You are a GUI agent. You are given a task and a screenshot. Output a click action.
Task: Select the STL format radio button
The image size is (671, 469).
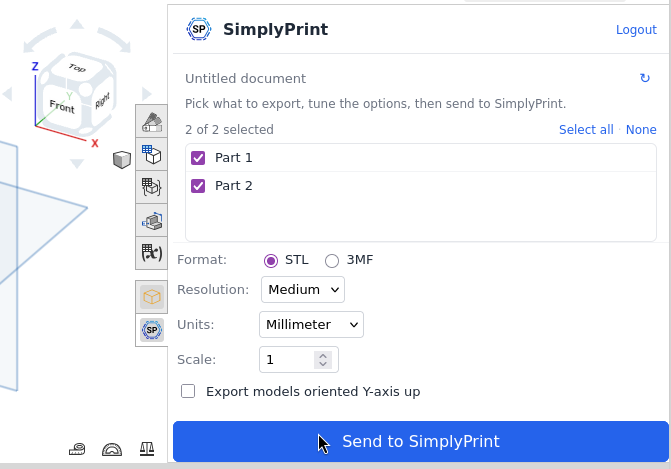[x=271, y=261]
